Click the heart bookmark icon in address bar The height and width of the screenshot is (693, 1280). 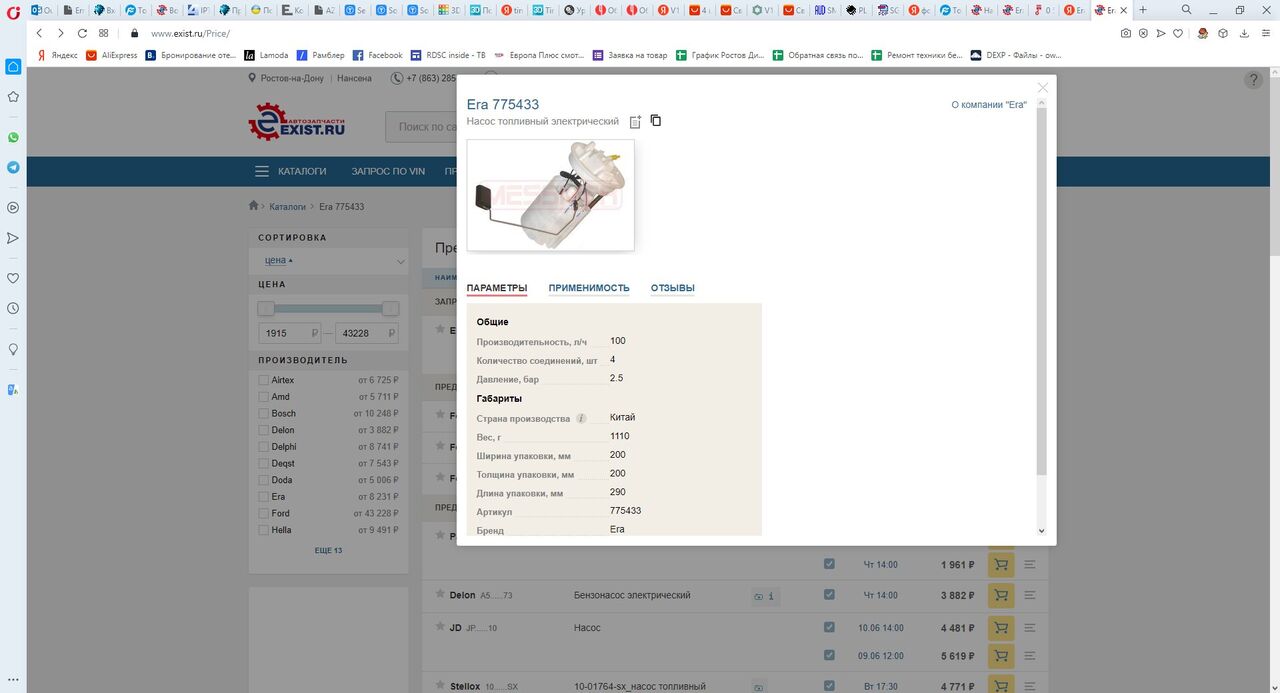tap(1178, 33)
